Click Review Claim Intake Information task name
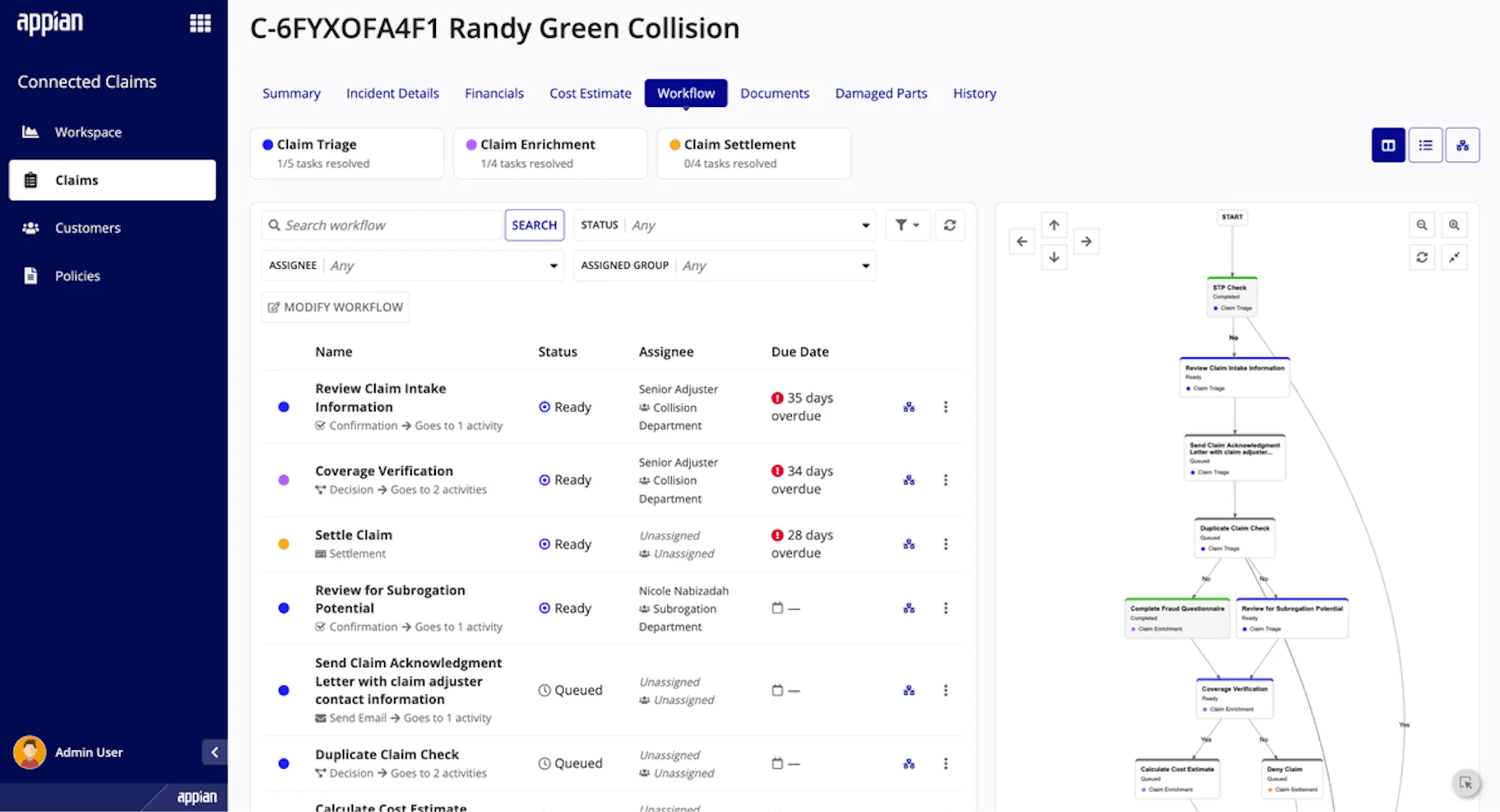Viewport: 1500px width, 812px height. [380, 398]
